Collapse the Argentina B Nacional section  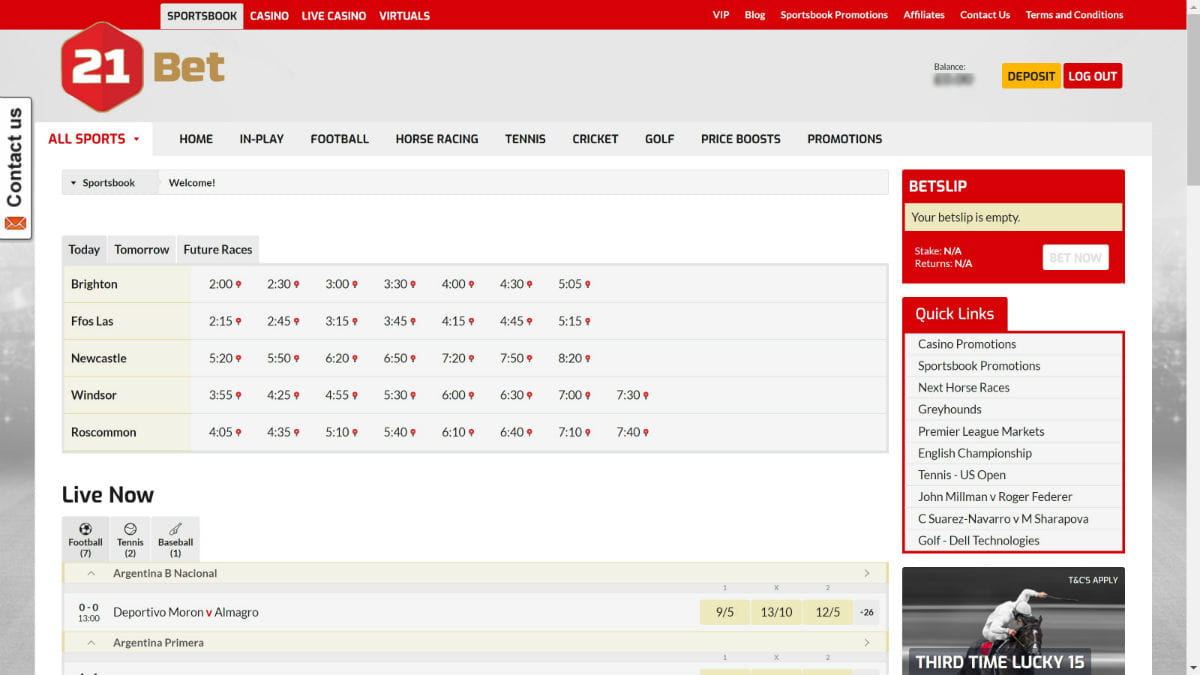click(91, 574)
